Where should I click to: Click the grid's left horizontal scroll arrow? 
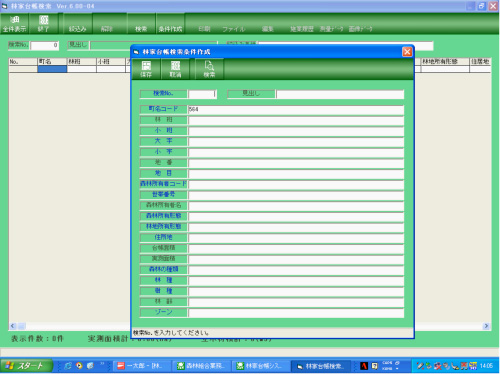tap(13, 326)
